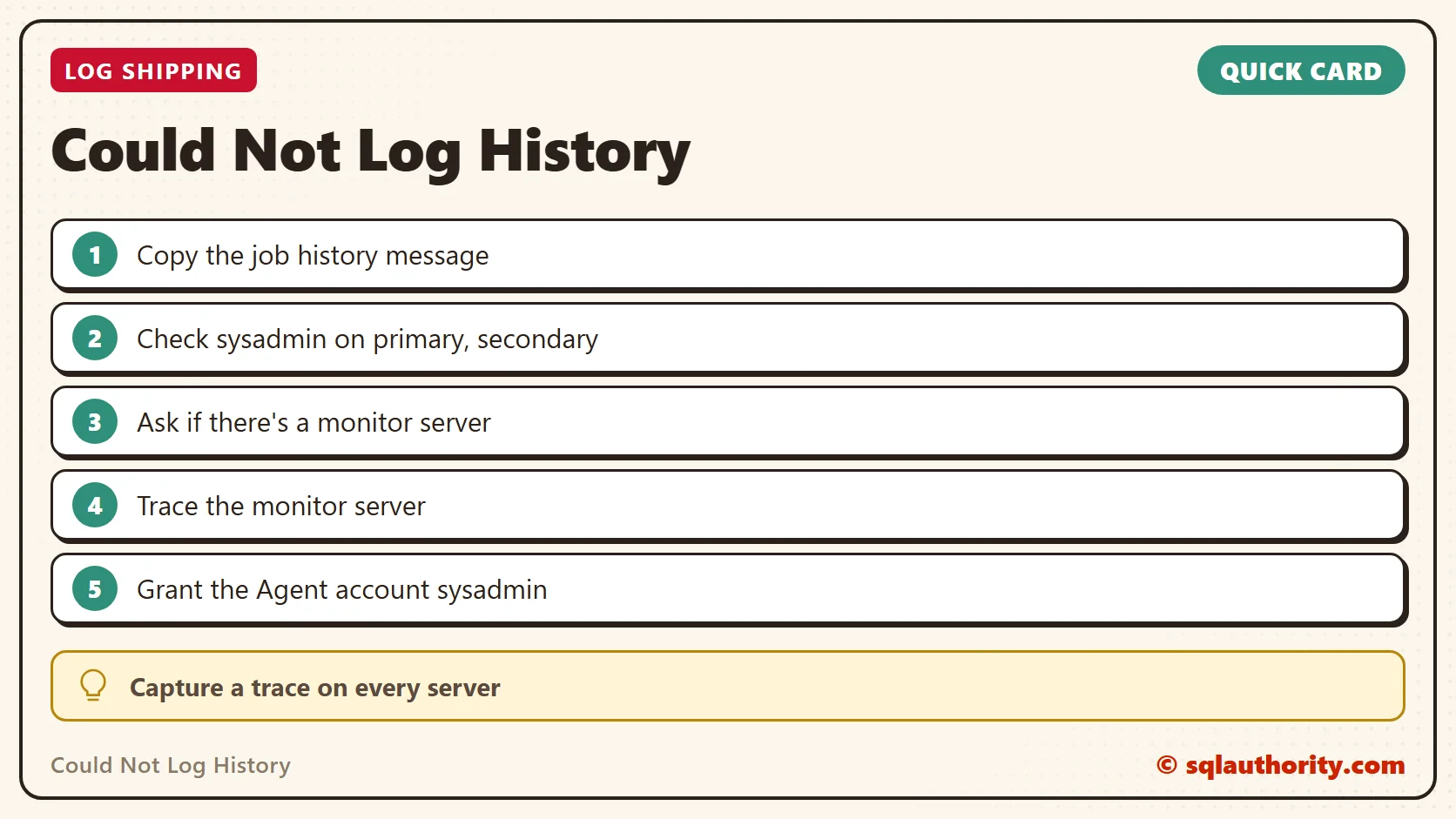Click the LOG SHIPPING red badge

pyautogui.click(x=153, y=70)
